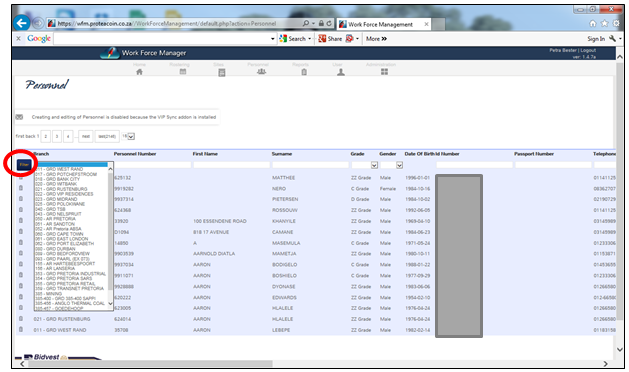Select 080 - GRD DURBAN branch option

tap(55, 249)
